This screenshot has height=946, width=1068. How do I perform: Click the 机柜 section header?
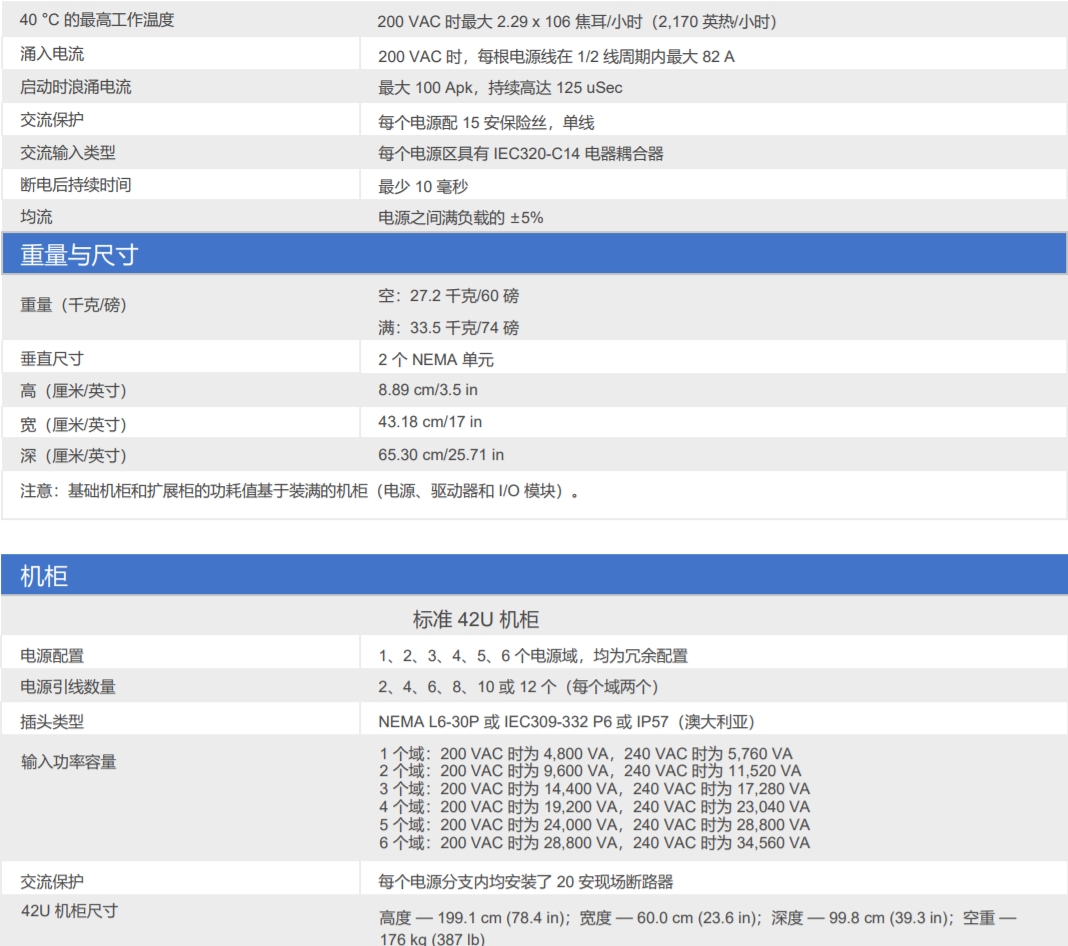pyautogui.click(x=44, y=577)
